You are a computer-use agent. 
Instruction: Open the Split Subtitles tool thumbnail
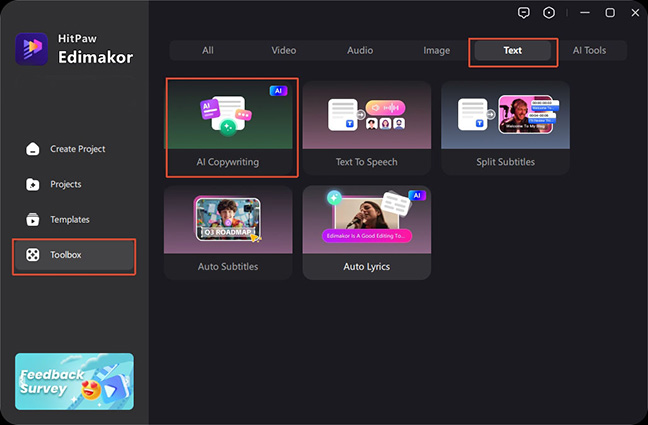tap(505, 115)
